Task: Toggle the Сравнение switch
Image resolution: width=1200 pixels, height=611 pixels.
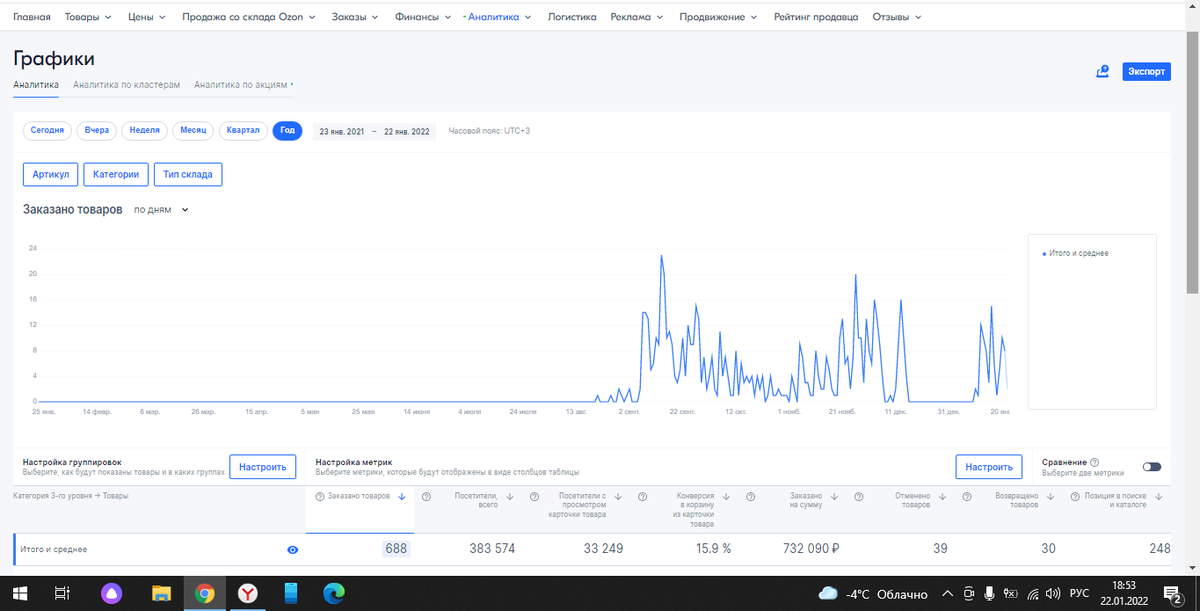Action: 1152,467
